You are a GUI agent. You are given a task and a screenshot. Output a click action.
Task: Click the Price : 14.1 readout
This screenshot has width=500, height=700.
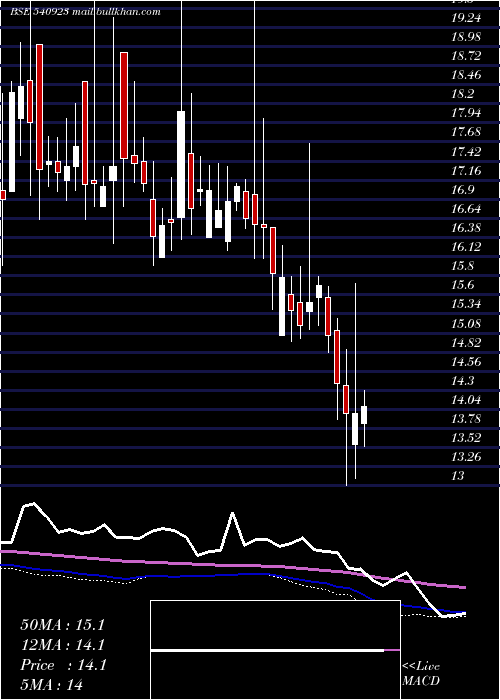(x=63, y=665)
